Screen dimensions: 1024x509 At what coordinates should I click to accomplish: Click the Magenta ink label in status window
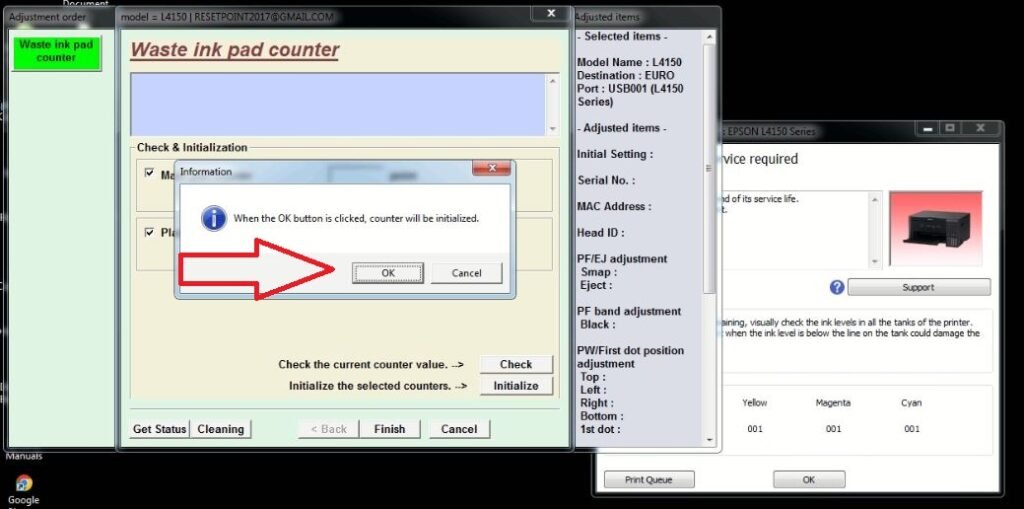pos(833,403)
